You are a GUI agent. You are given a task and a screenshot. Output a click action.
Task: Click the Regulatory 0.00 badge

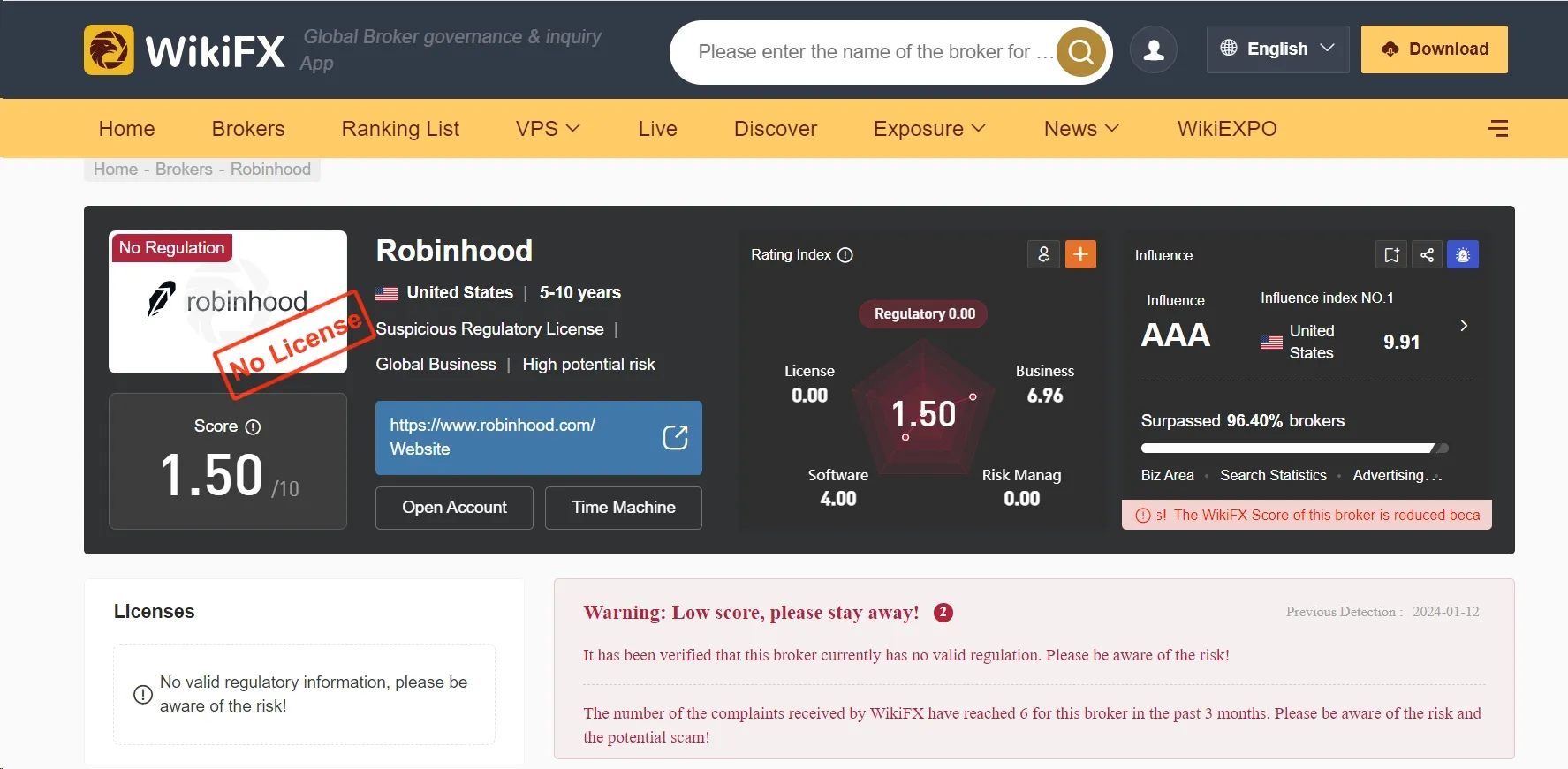click(924, 314)
